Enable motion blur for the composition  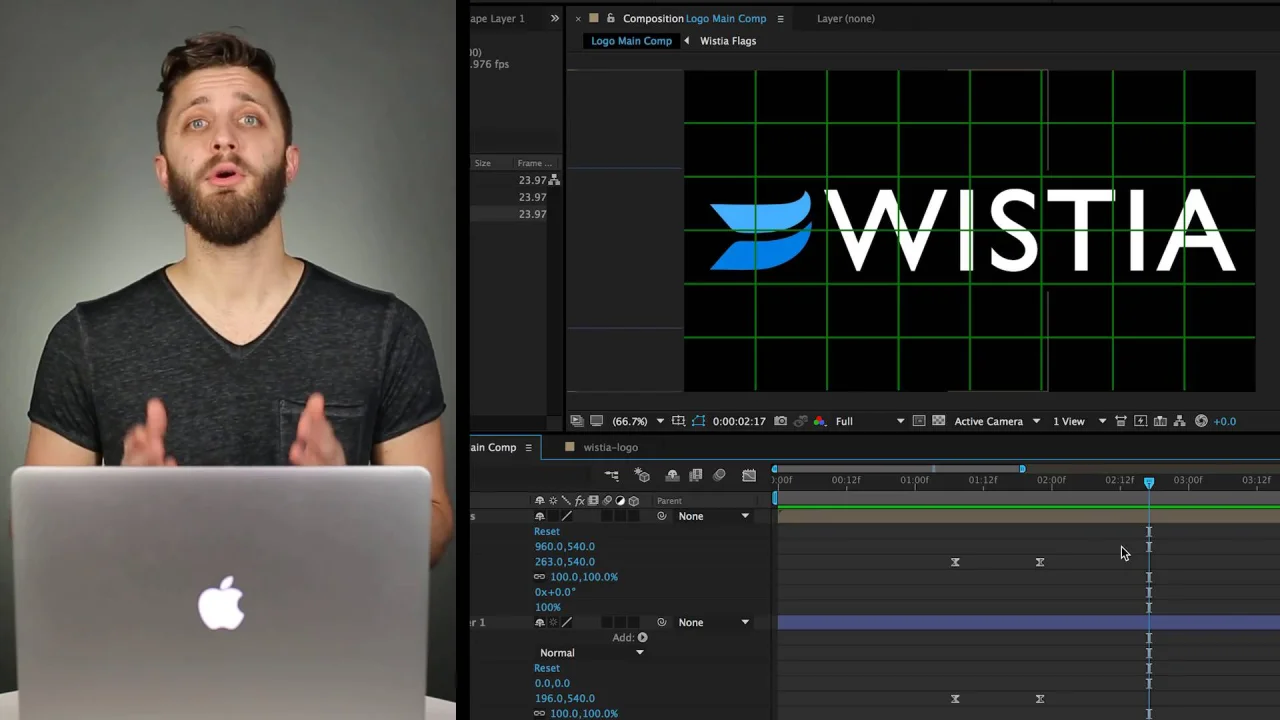click(719, 476)
